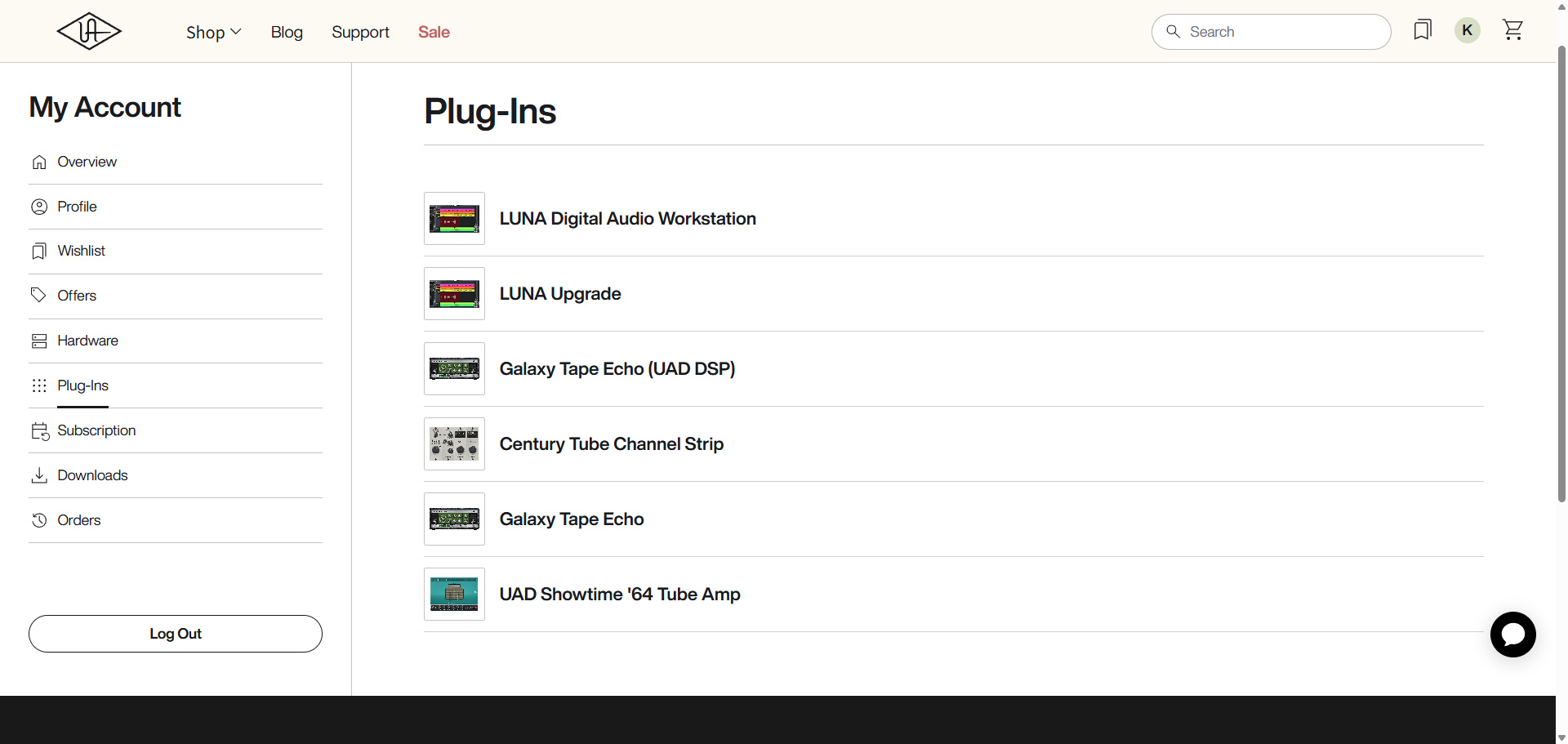
Task: Go to the Sale page
Action: [434, 32]
